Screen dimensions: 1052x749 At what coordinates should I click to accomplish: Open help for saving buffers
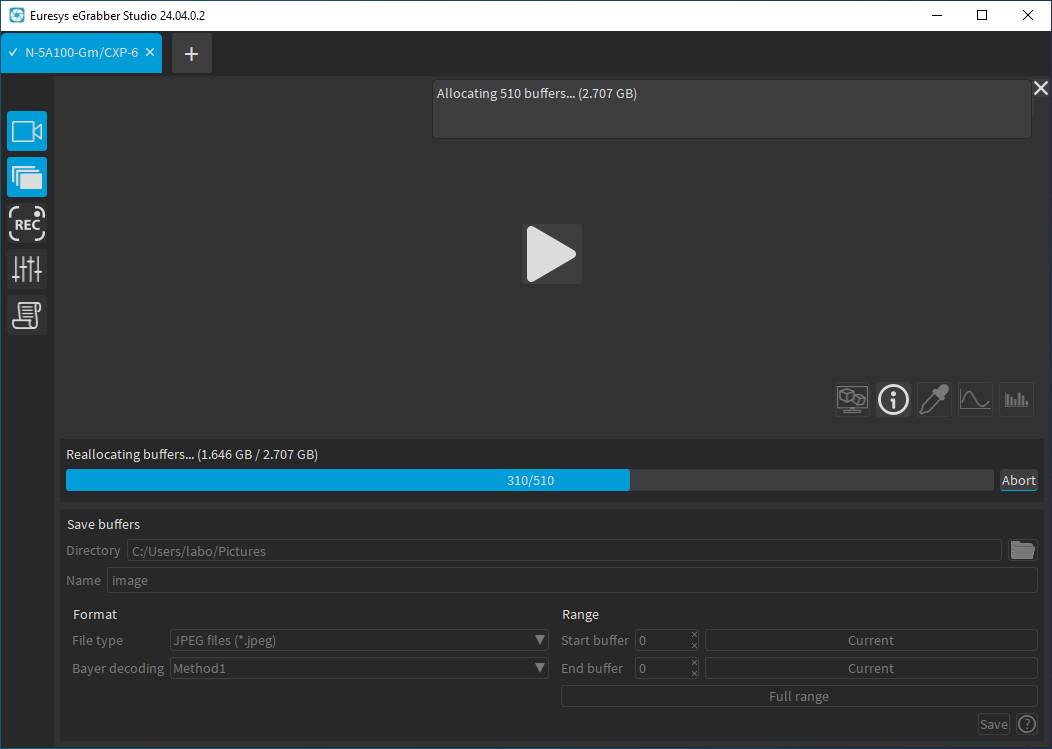pyautogui.click(x=1026, y=724)
